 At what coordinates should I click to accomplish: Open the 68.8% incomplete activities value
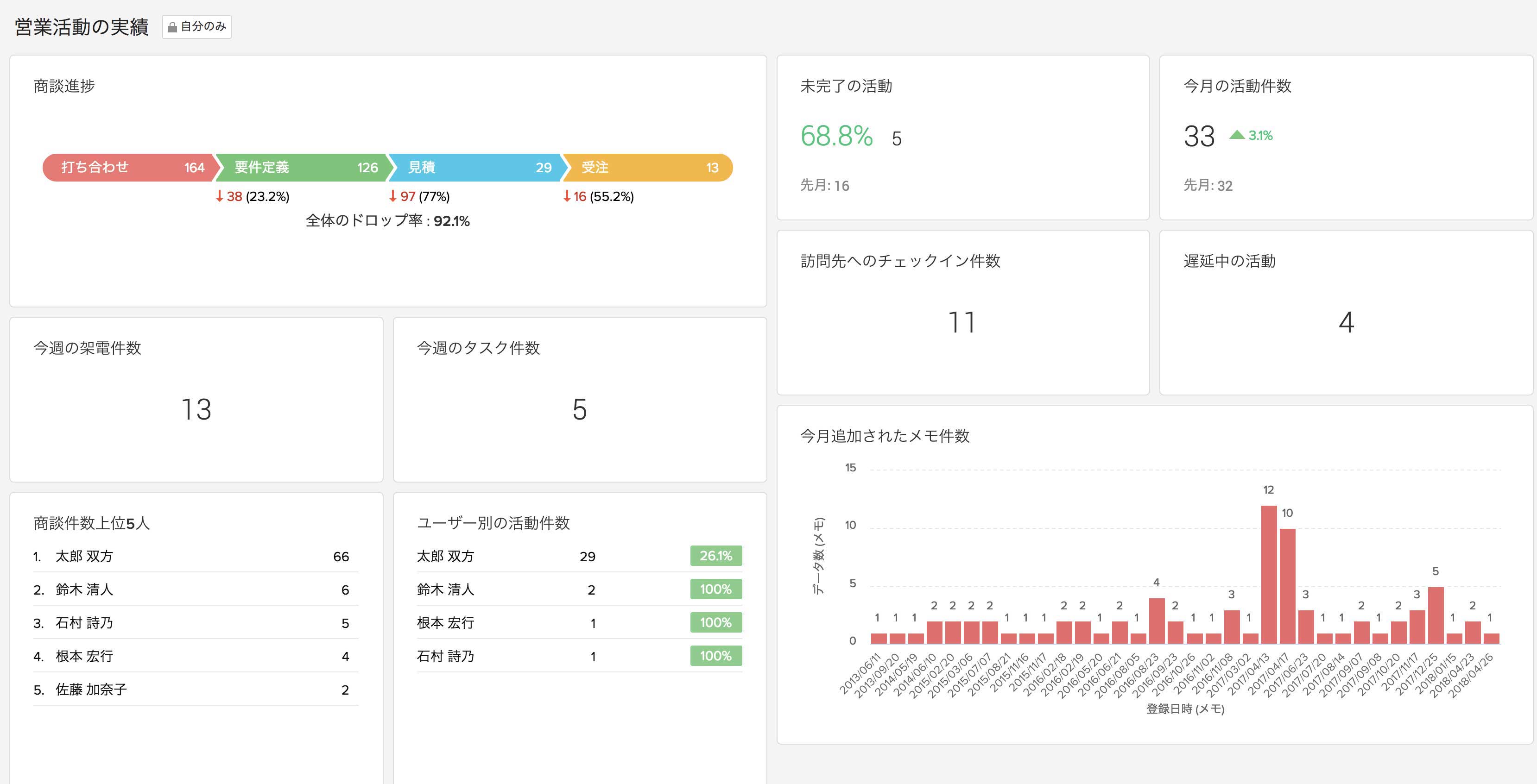pos(836,137)
